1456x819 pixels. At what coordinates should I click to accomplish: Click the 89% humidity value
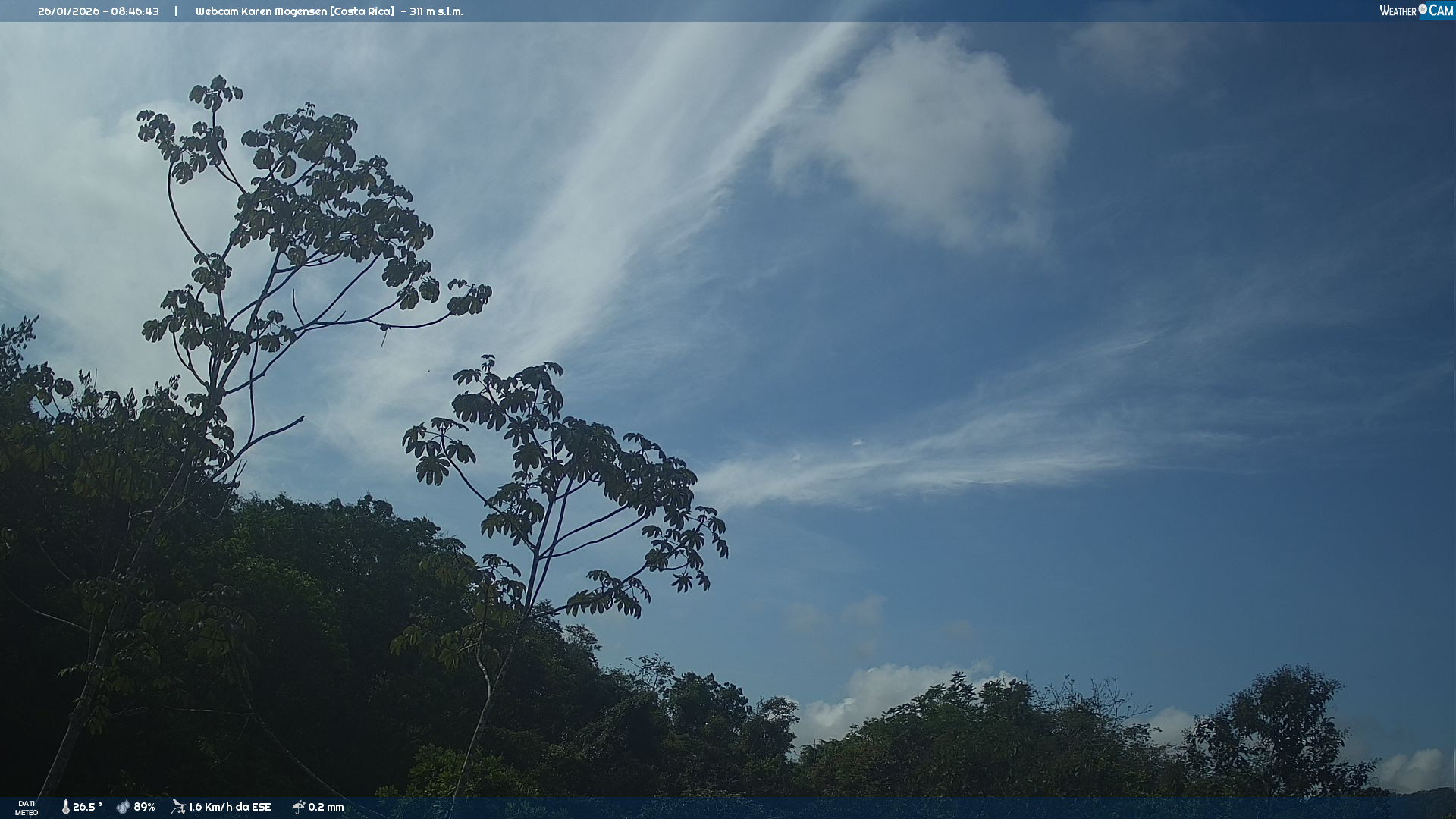click(144, 807)
